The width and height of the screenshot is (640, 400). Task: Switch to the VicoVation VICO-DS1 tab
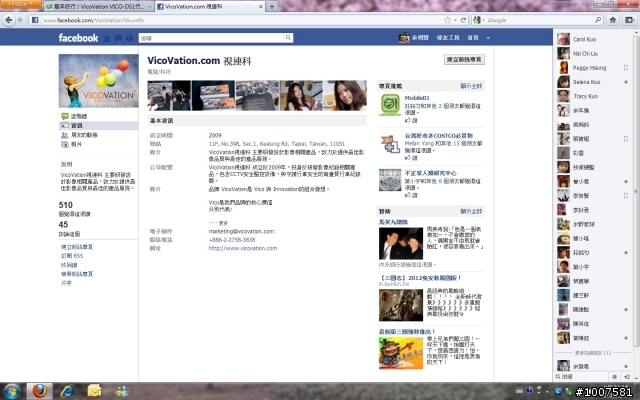coord(98,7)
